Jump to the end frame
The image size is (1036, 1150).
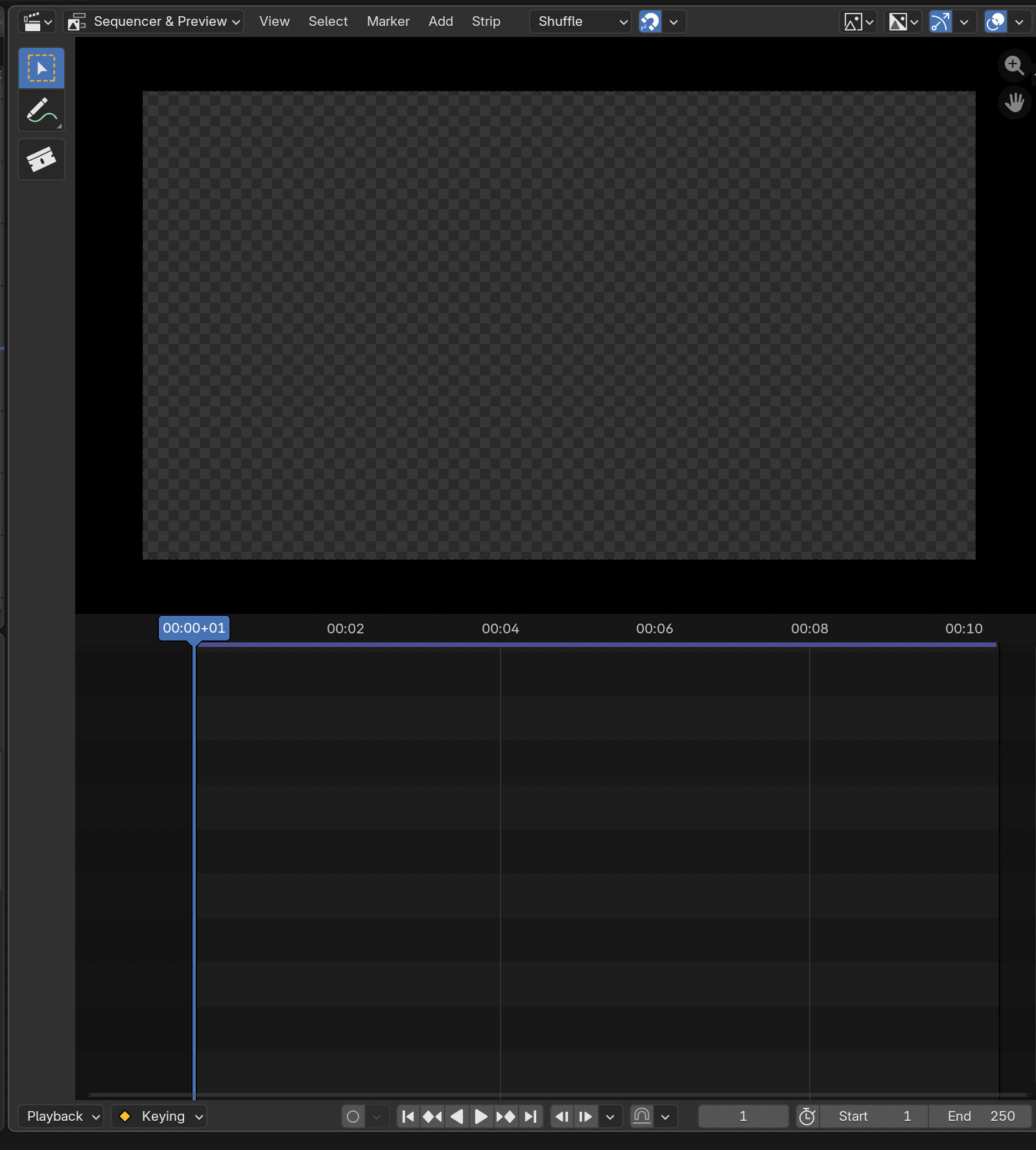click(x=530, y=1116)
